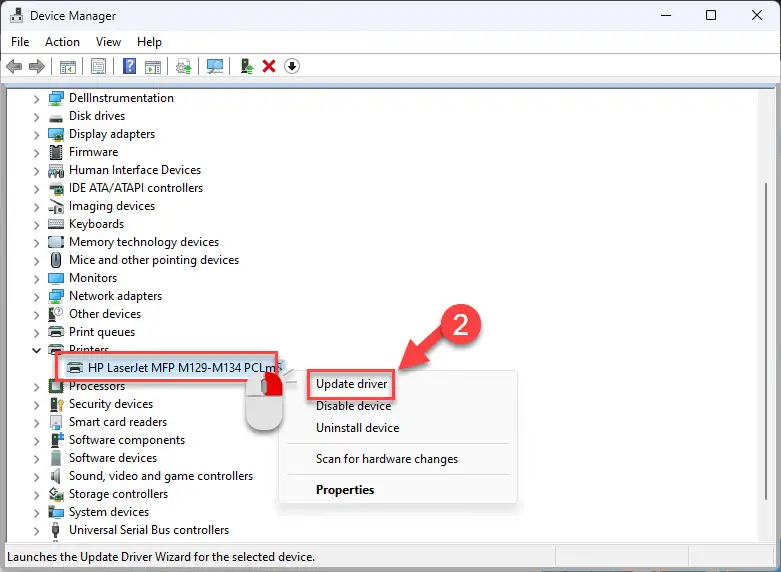Viewport: 781px width, 572px height.
Task: Expand the Other devices node
Action: pyautogui.click(x=36, y=314)
